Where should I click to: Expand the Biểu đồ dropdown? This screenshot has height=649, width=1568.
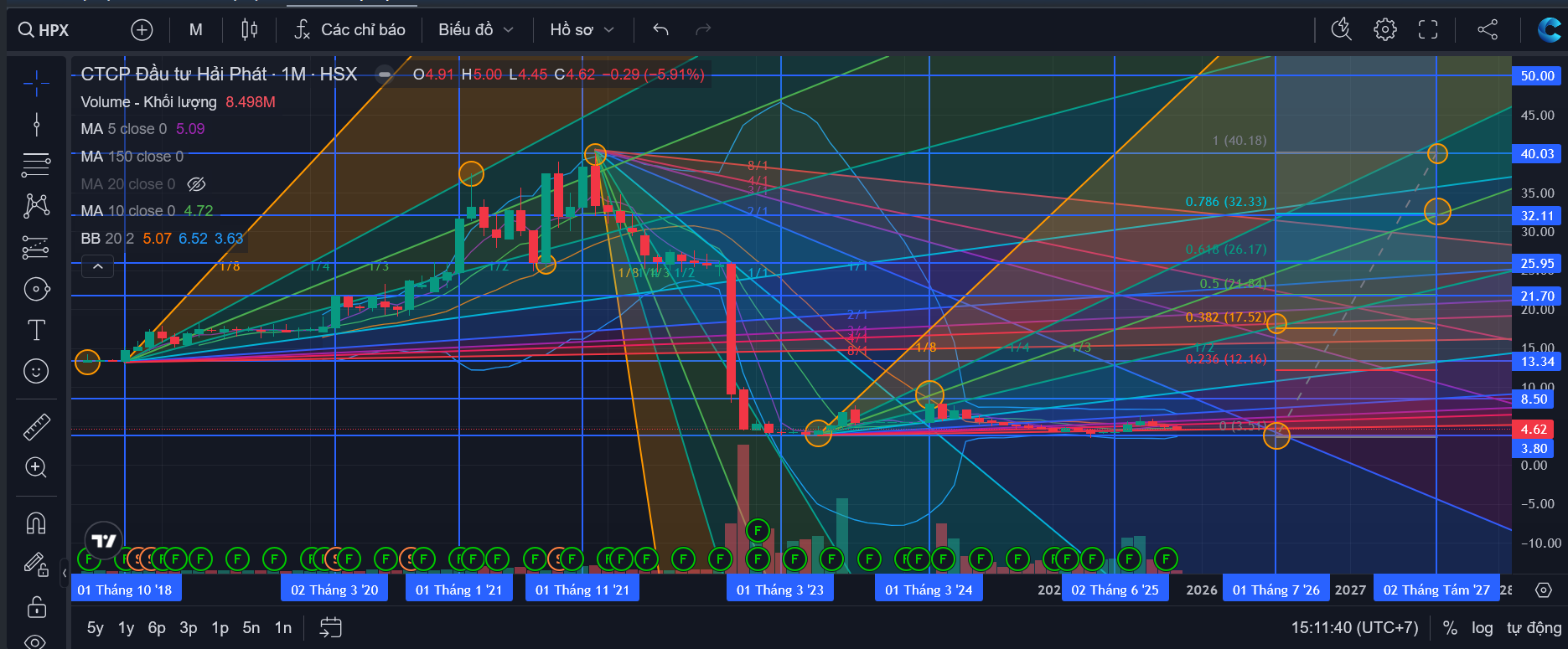[x=475, y=30]
